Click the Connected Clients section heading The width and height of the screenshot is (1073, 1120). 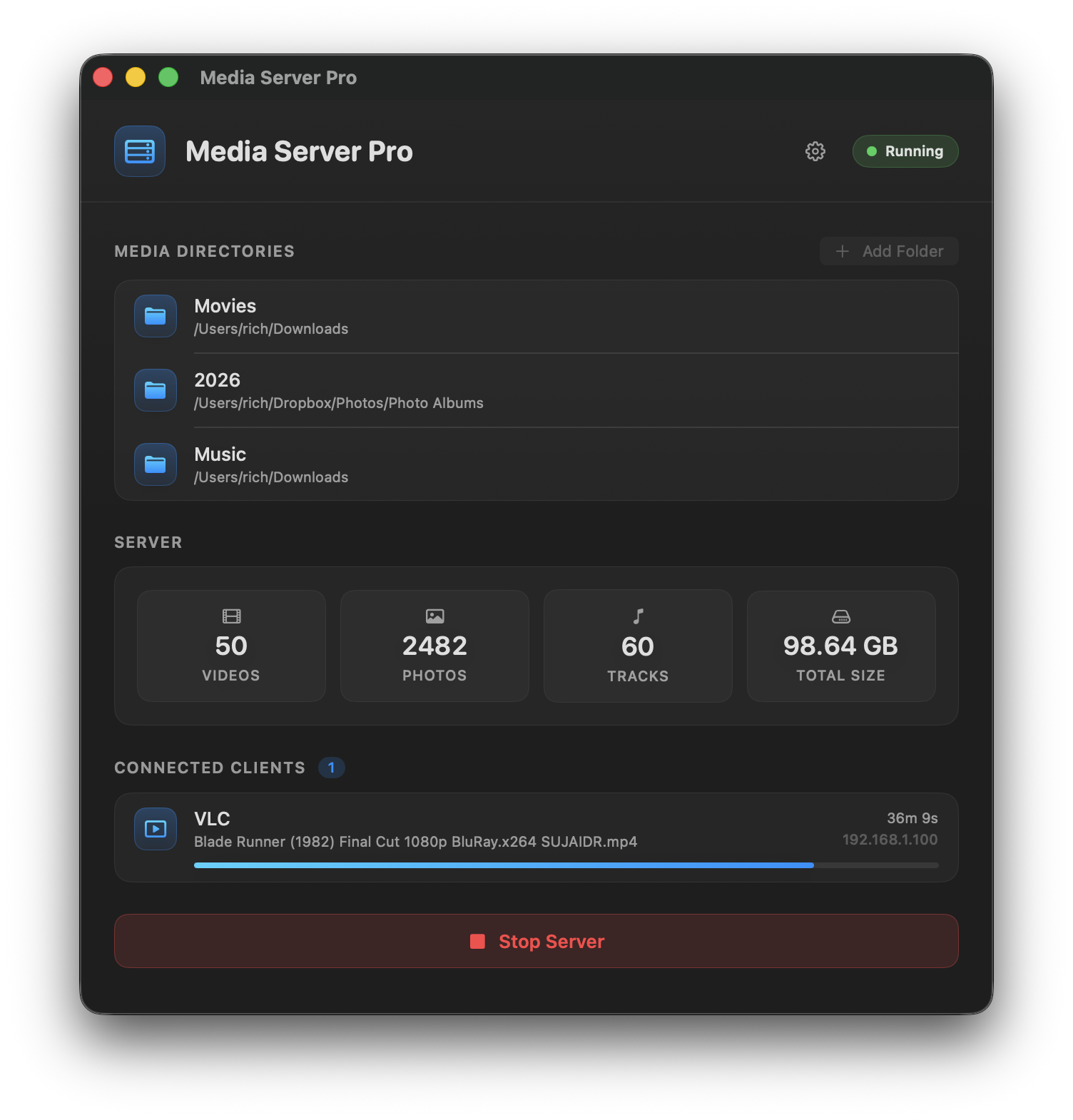pos(210,768)
